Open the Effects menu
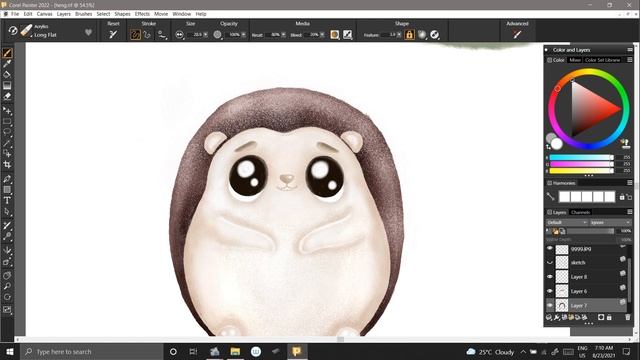Viewport: 640px width, 360px height. coord(142,14)
